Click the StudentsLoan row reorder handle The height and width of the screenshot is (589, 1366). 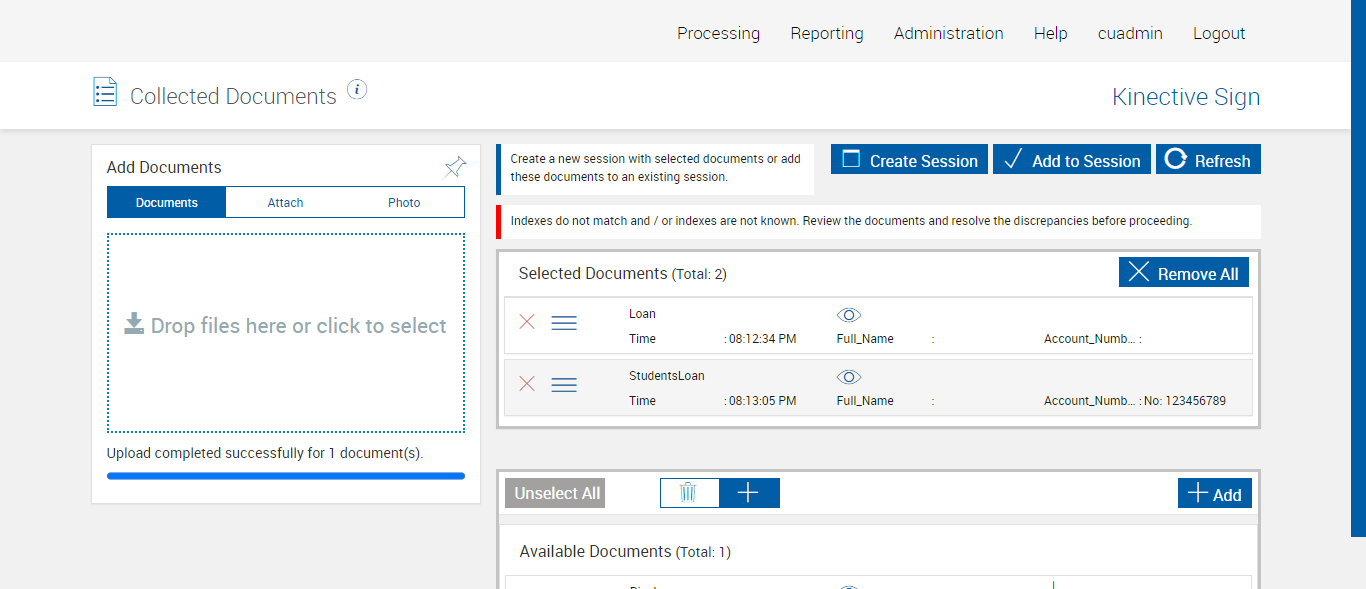click(x=564, y=385)
